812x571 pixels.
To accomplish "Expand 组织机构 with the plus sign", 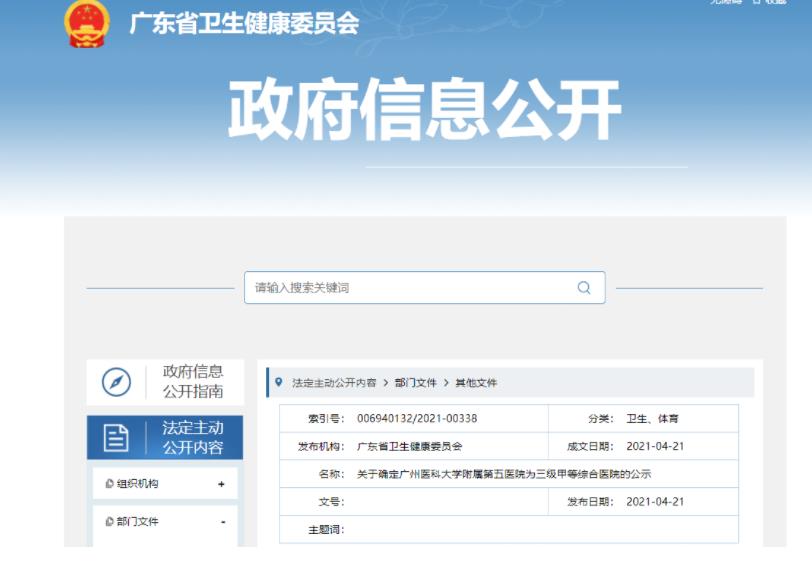I will [221, 484].
